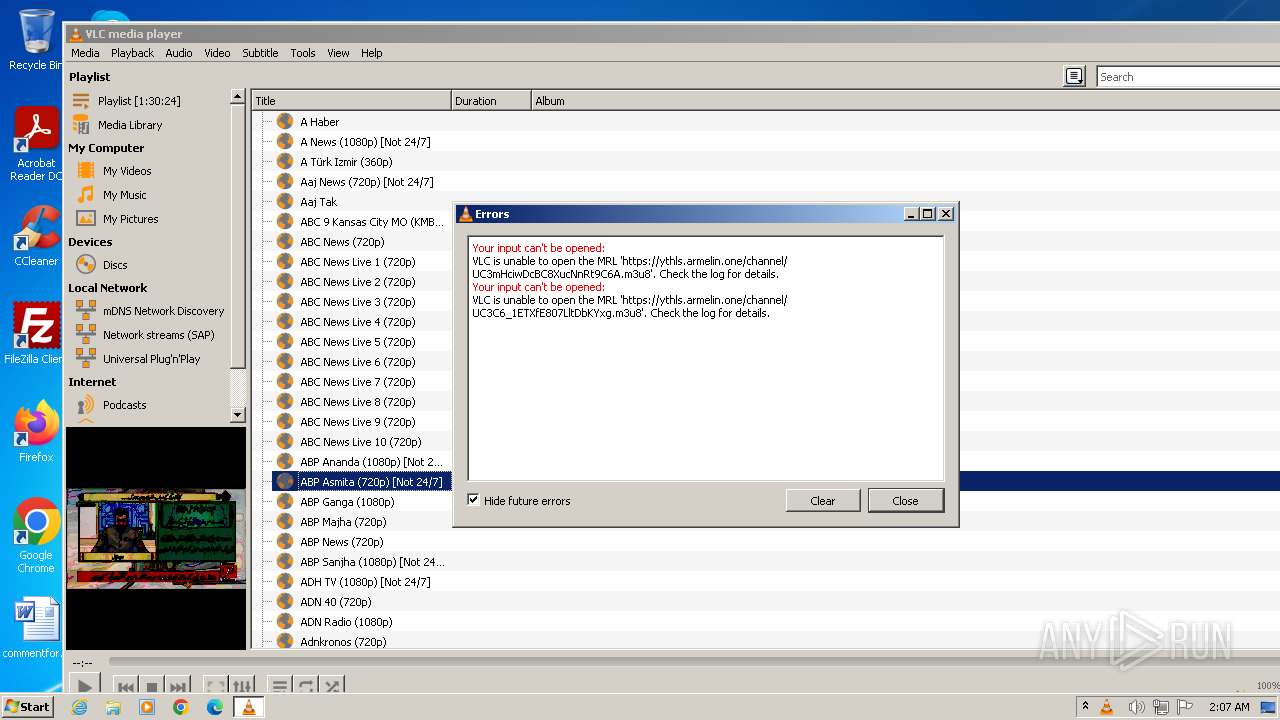Click Close button in Errors dialog
Image resolution: width=1280 pixels, height=720 pixels.
coord(905,501)
